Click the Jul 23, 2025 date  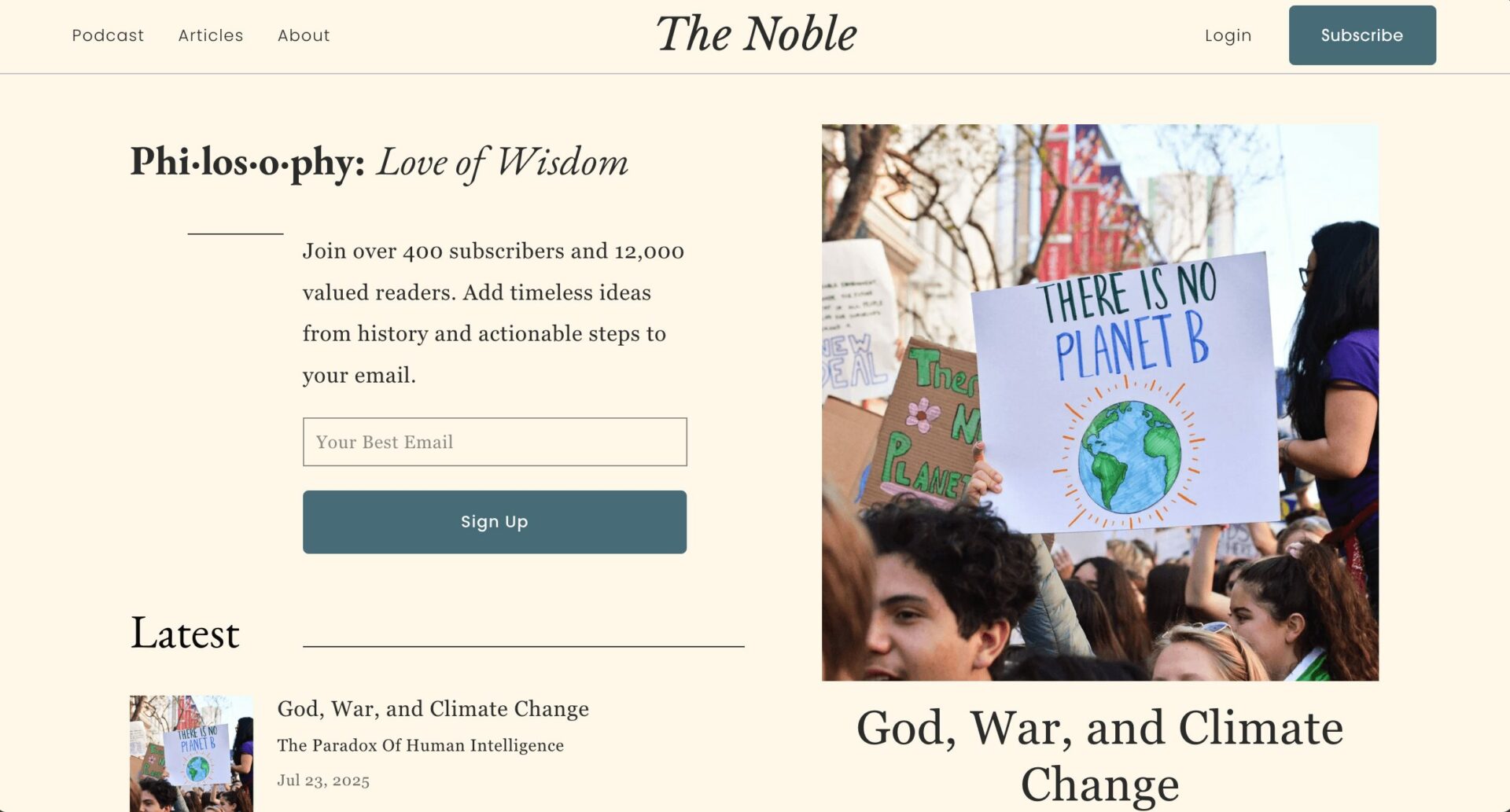(323, 781)
